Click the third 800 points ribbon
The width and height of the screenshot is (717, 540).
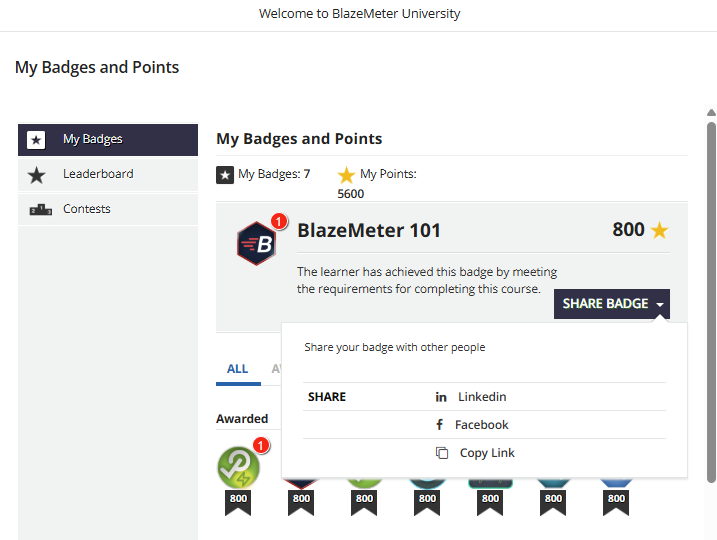pyautogui.click(x=364, y=503)
